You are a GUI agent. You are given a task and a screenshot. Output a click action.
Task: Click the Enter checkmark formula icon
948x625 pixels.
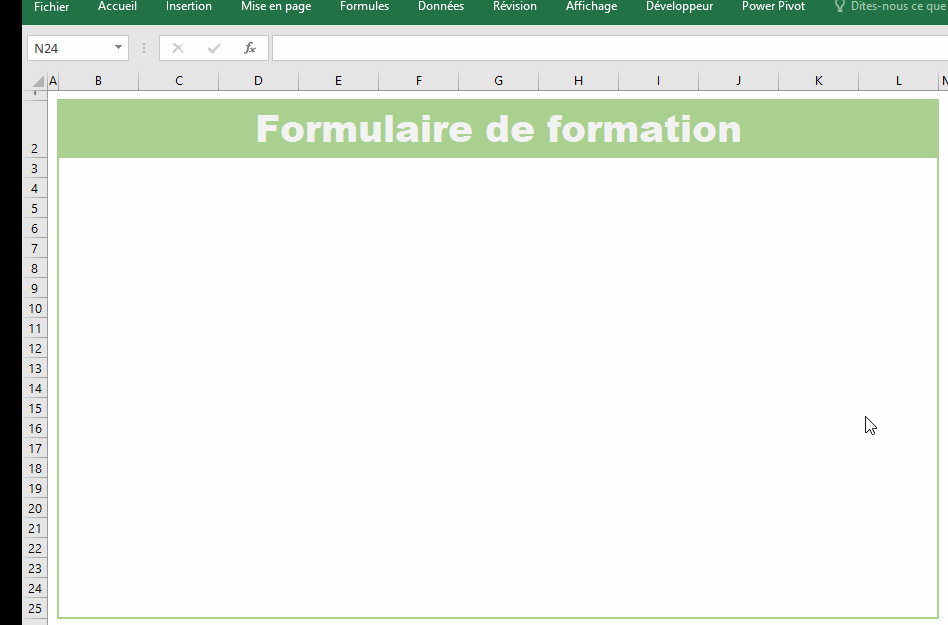point(214,48)
